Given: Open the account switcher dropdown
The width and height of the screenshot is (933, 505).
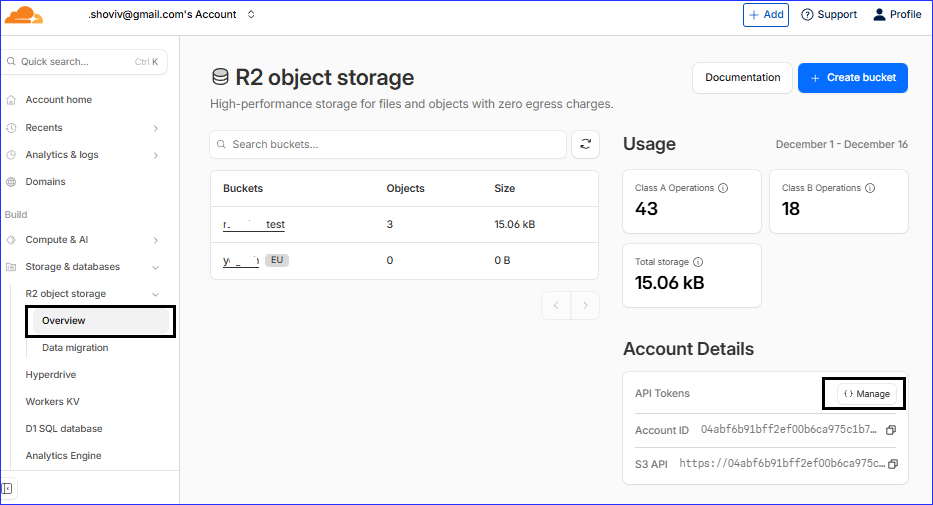Looking at the screenshot, I should 251,15.
